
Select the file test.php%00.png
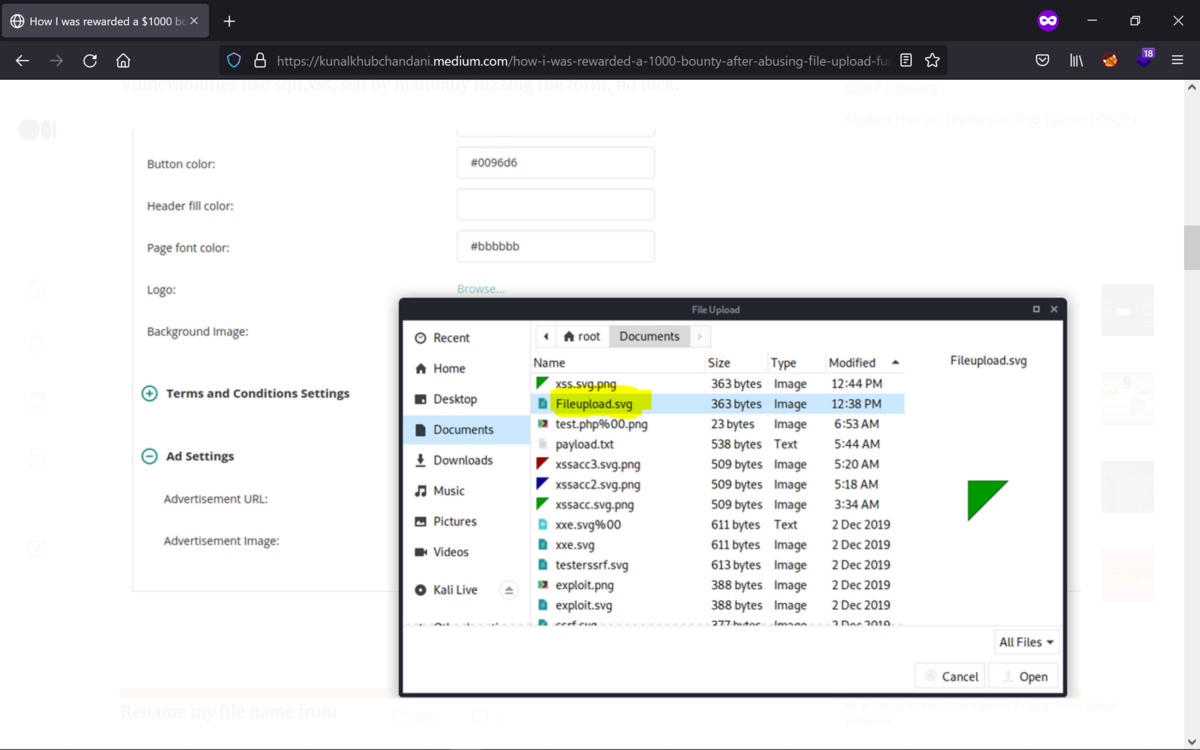click(x=717, y=424)
